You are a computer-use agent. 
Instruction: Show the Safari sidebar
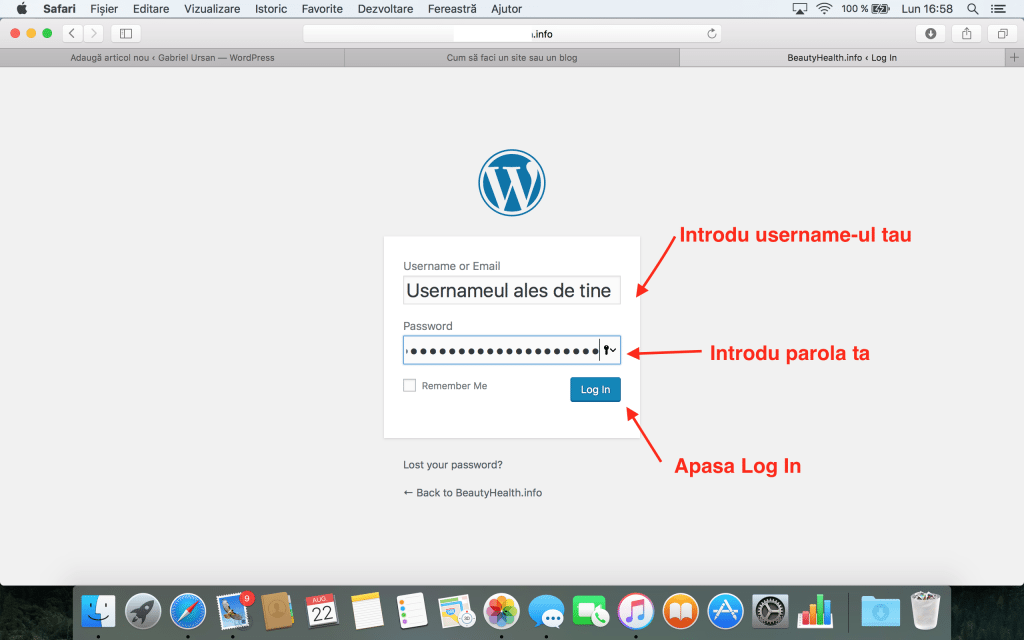click(x=126, y=33)
